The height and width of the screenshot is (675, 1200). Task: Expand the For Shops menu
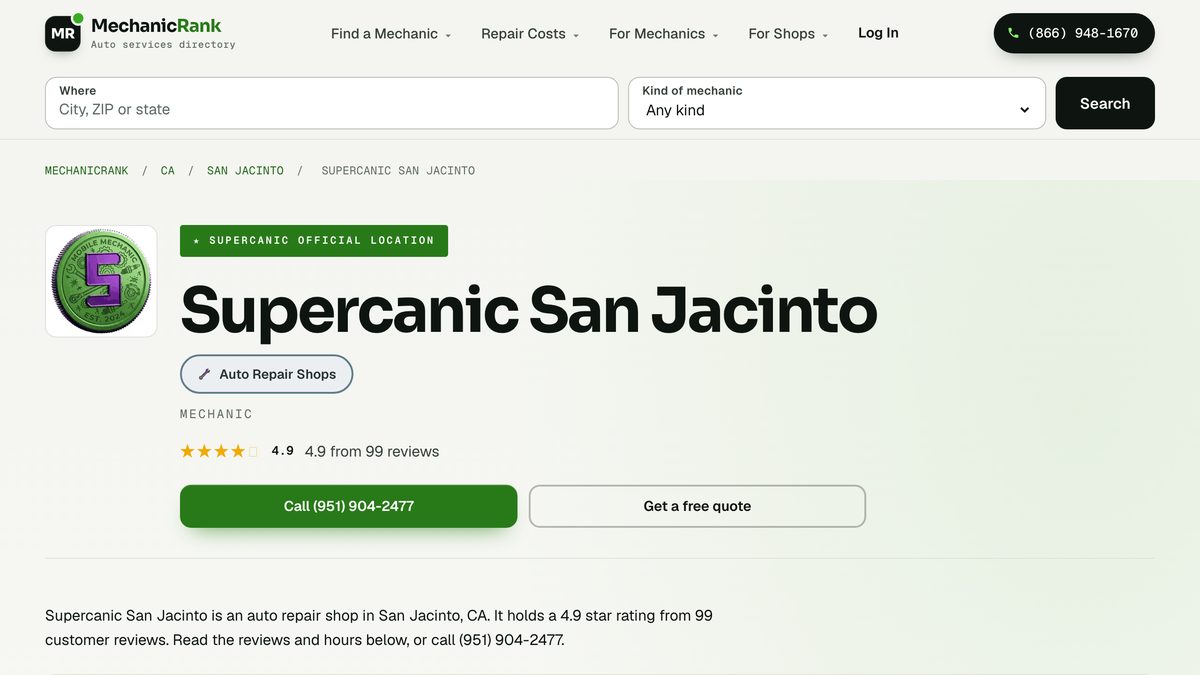(x=788, y=33)
